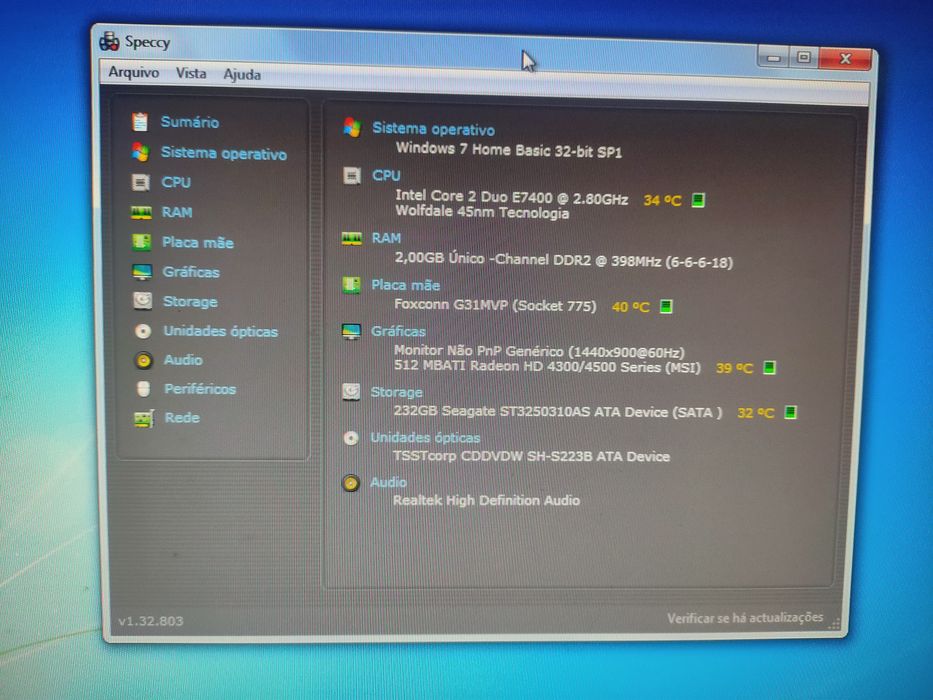
Task: Click the Windows flag icon beside sidebar Sistema operativo
Action: (140, 152)
